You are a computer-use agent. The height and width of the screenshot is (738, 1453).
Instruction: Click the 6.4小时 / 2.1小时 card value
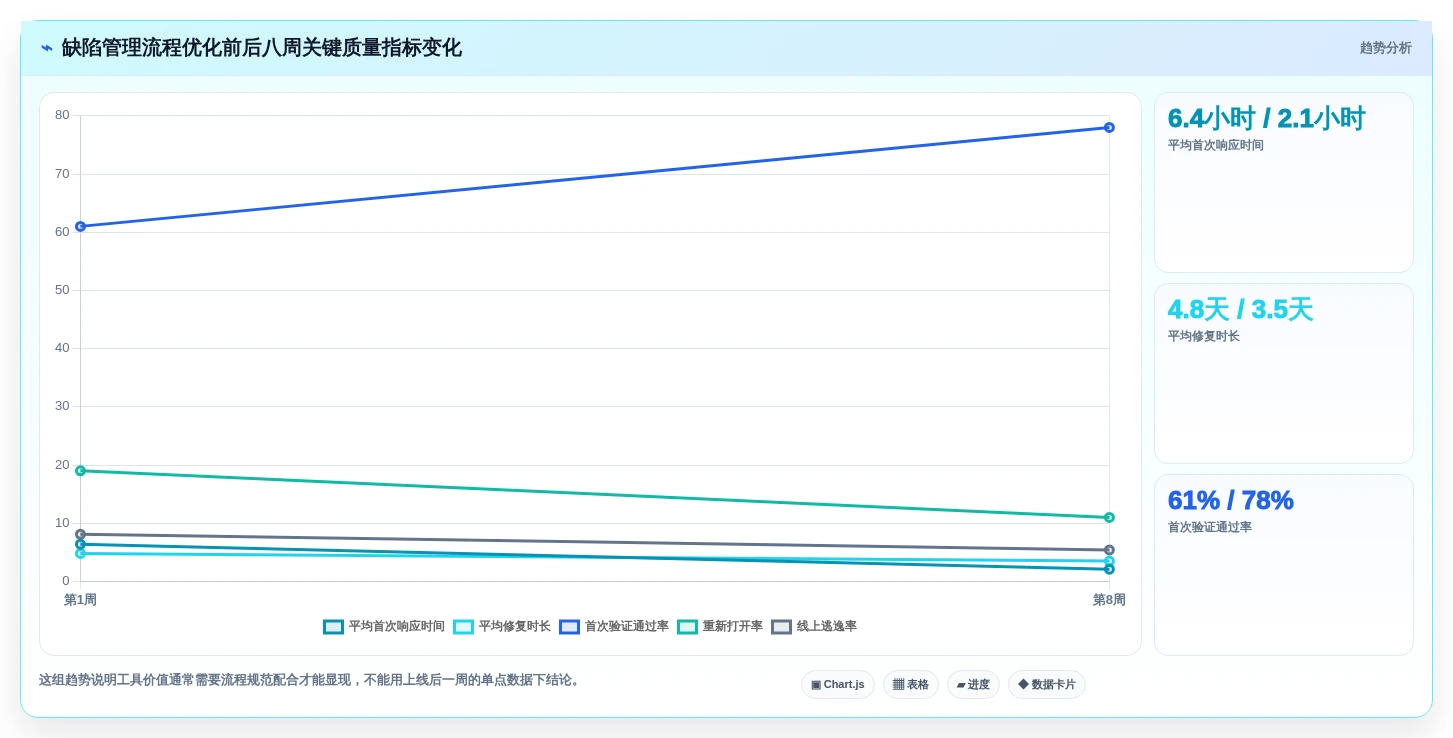click(x=1266, y=118)
